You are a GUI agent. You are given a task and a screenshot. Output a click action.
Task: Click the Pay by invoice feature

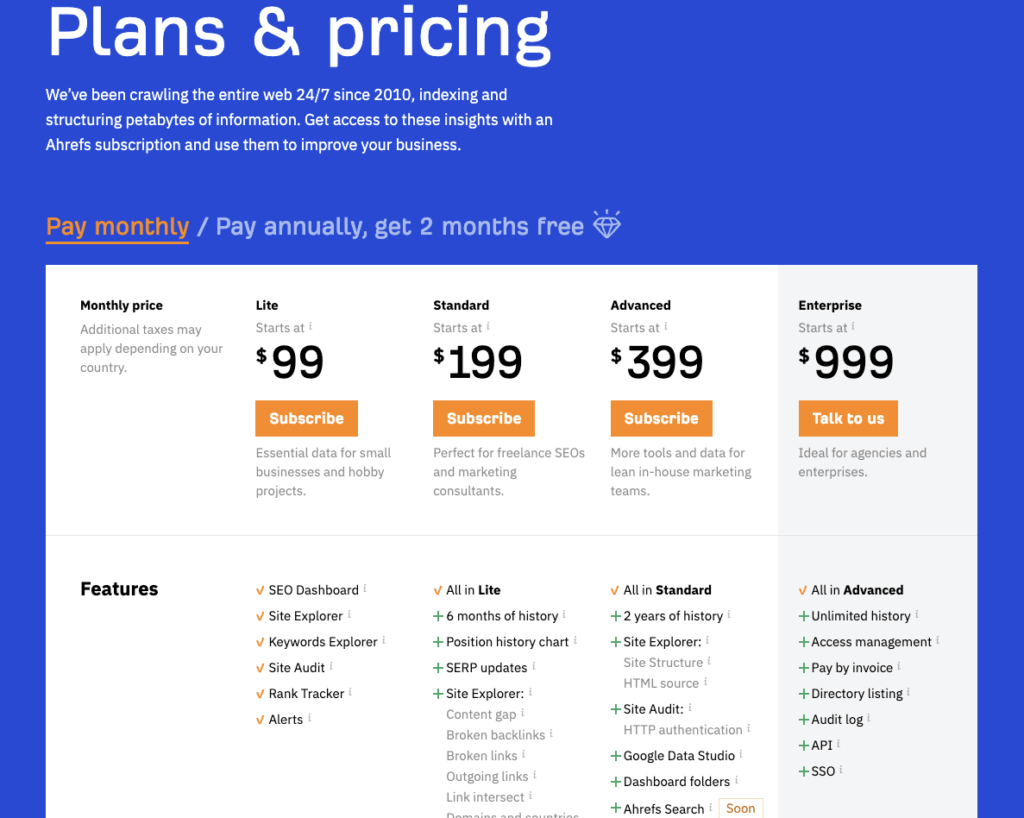pos(851,668)
